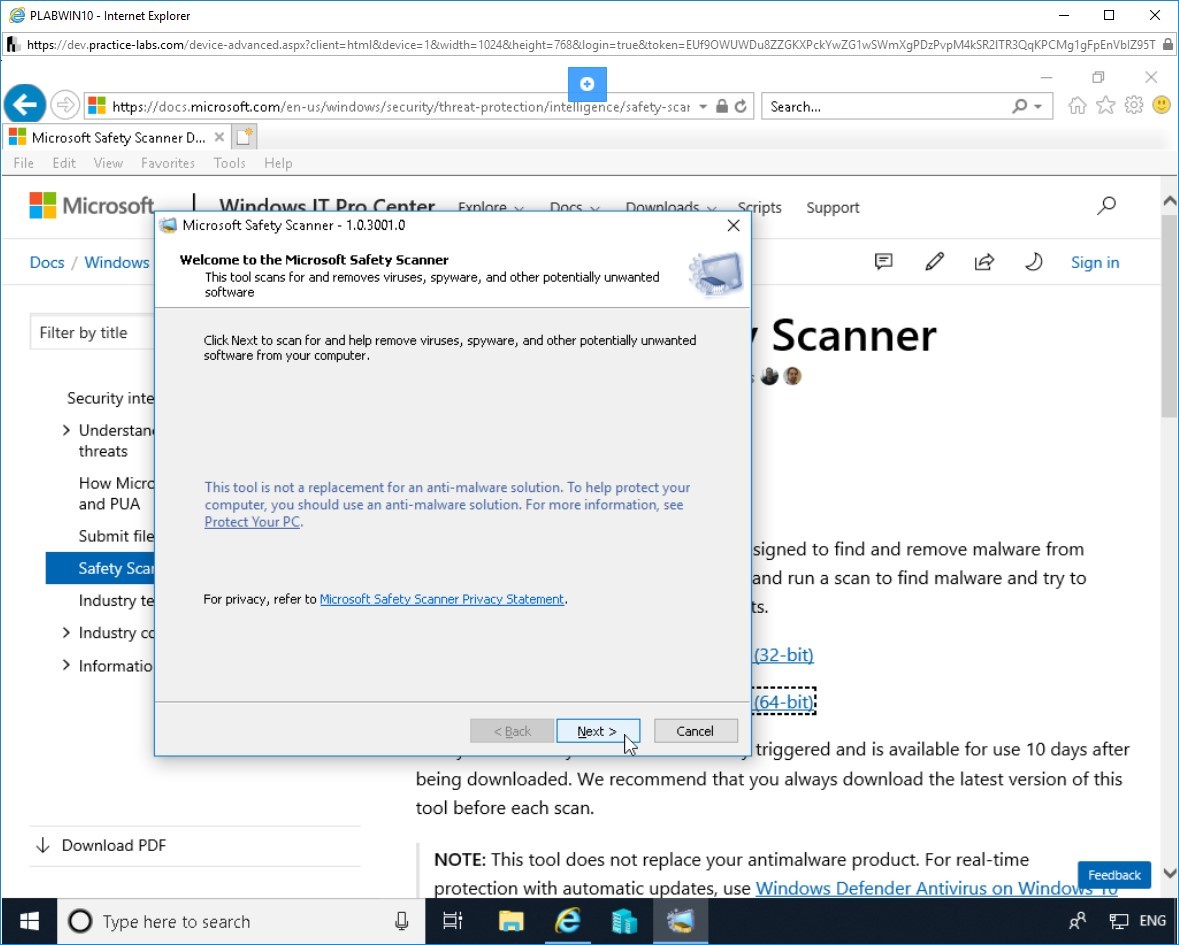Click the Next button in Safety Scanner dialog
Image resolution: width=1179 pixels, height=945 pixels.
598,731
